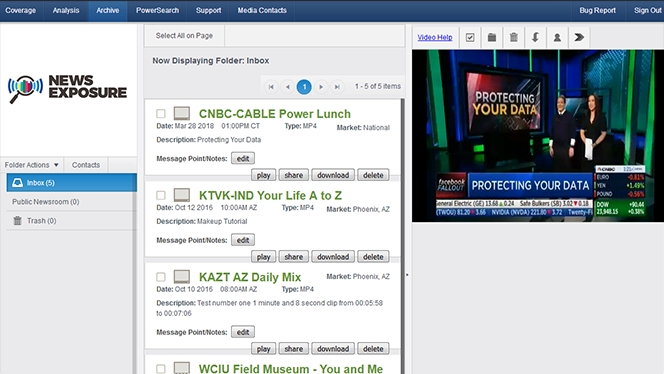
Task: Download the CNBC-CABLE Power Lunch clip
Action: pos(333,175)
